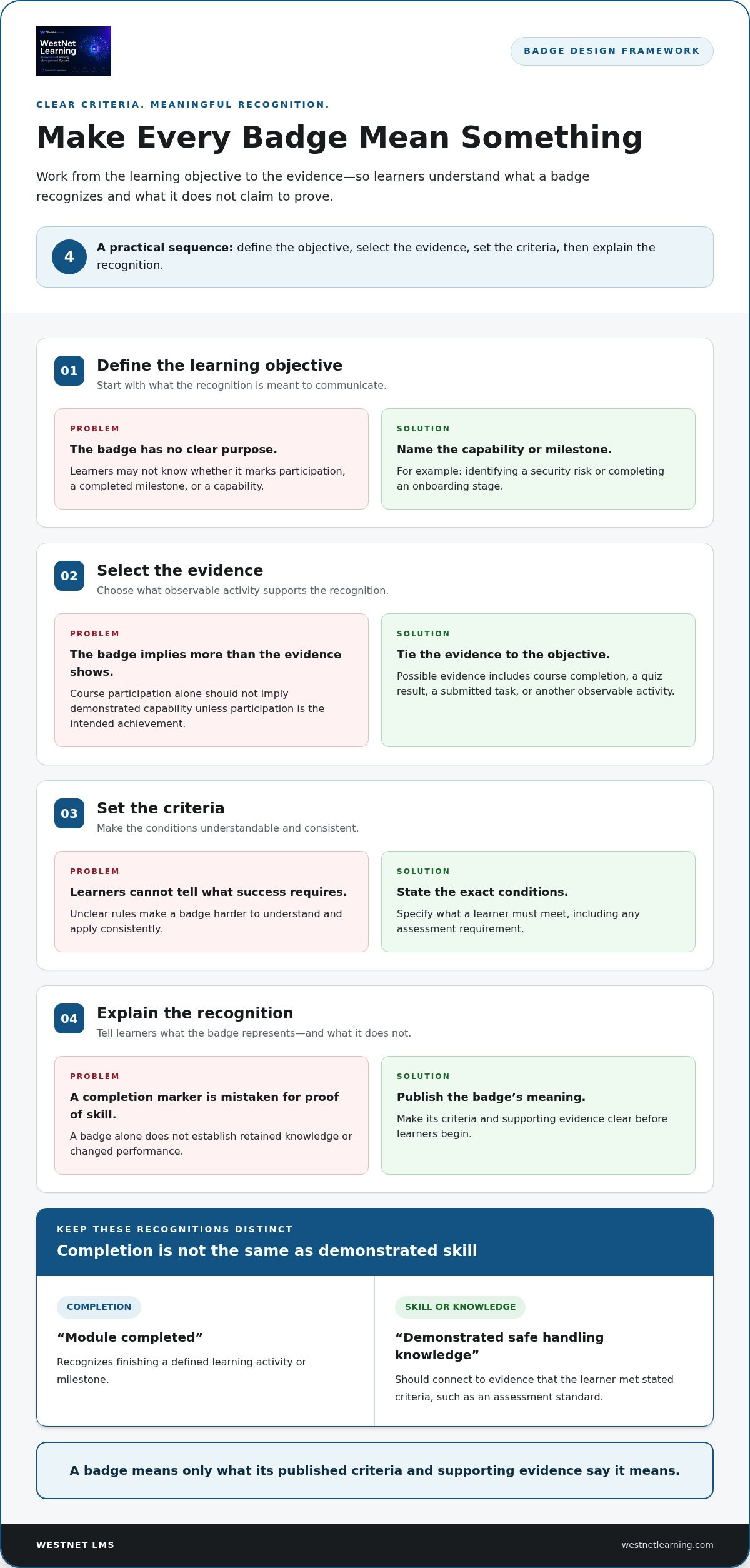Click the 'State the exact conditions' solution card

538,902
